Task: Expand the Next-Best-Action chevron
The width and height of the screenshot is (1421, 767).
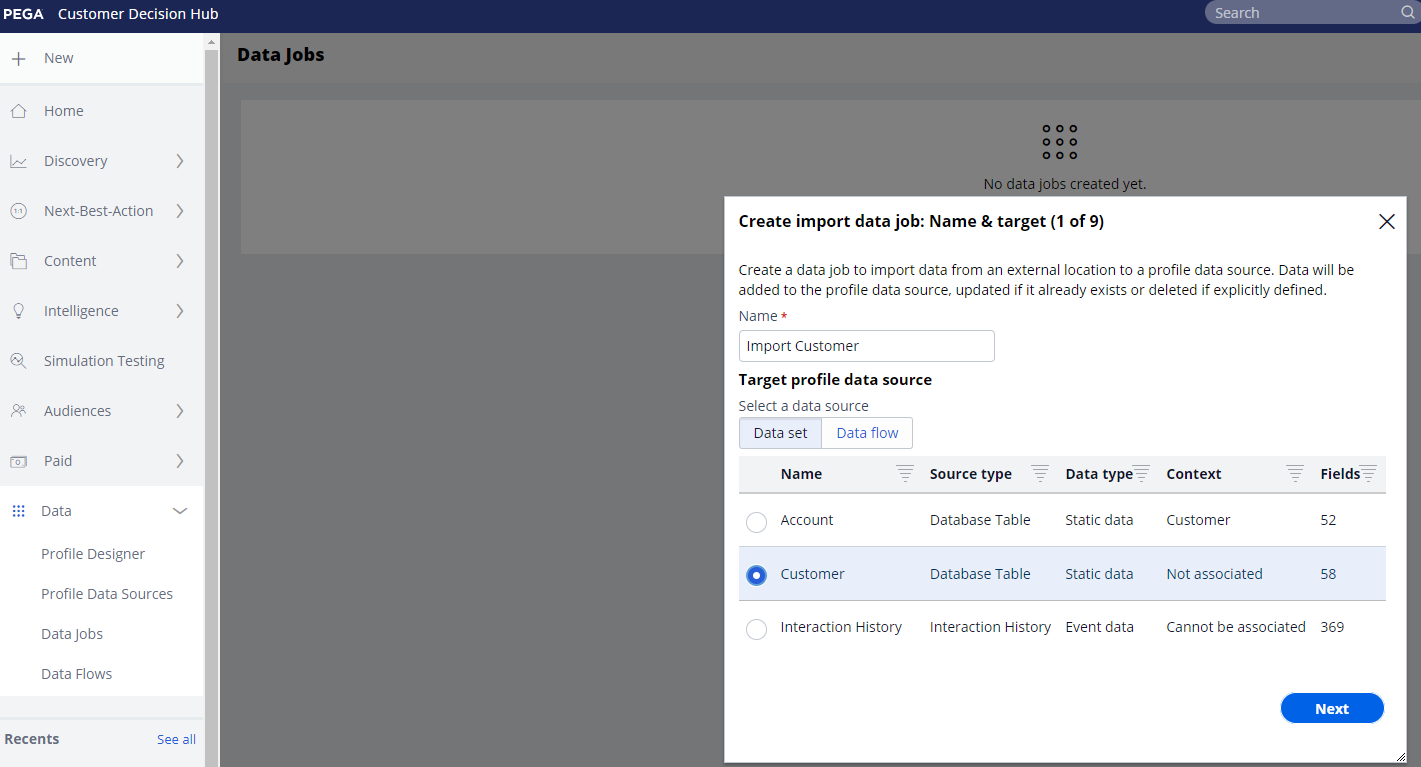Action: tap(180, 211)
